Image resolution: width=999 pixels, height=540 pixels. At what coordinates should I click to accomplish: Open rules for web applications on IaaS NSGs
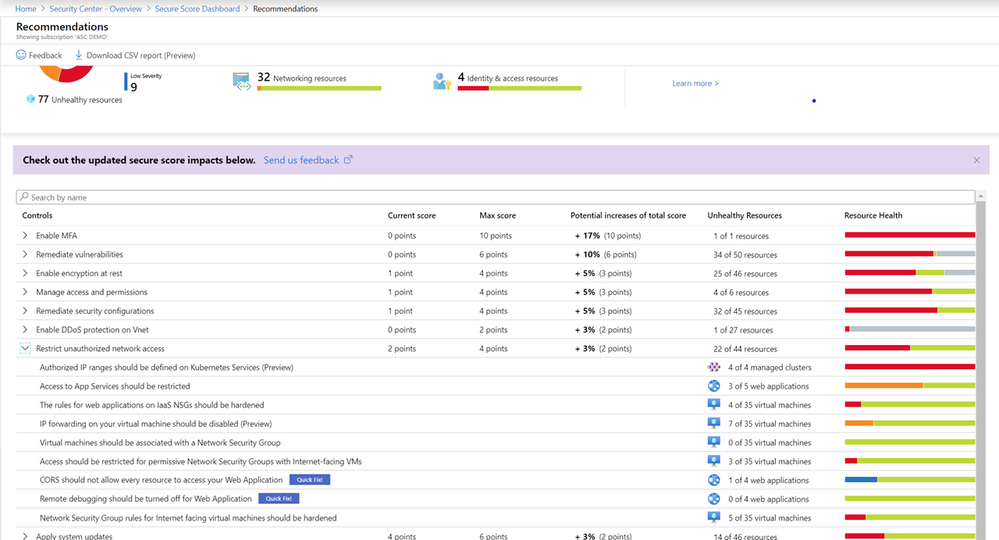pos(152,405)
